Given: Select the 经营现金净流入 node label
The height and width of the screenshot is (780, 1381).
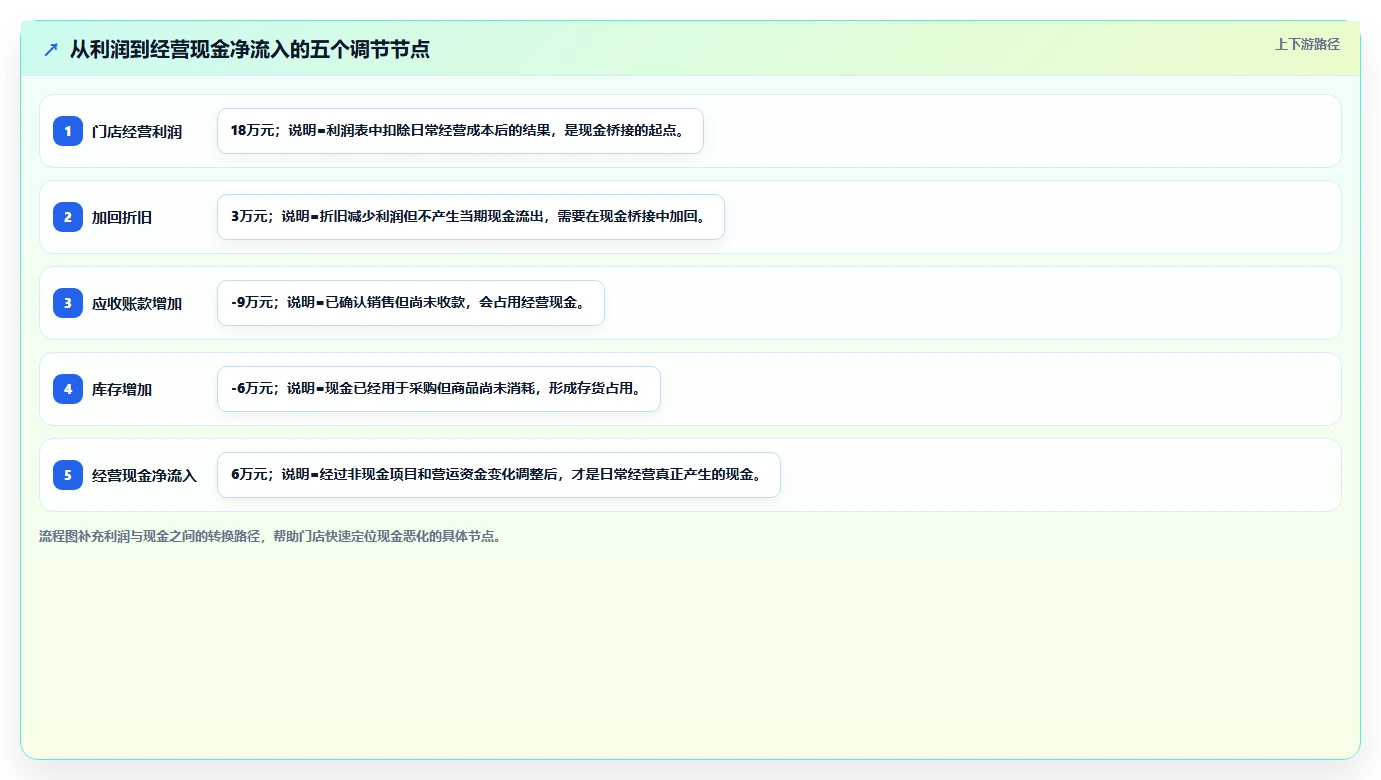Looking at the screenshot, I should [144, 475].
